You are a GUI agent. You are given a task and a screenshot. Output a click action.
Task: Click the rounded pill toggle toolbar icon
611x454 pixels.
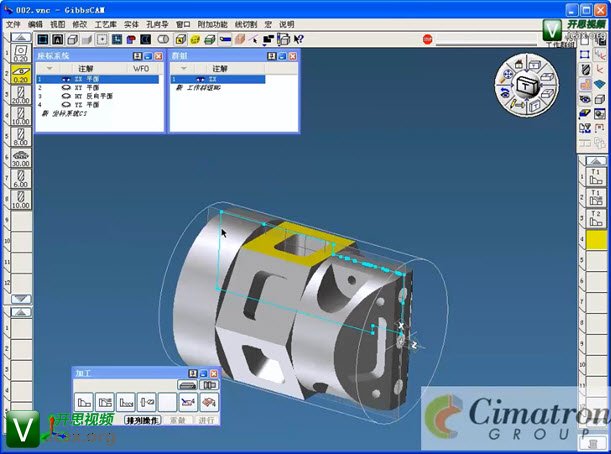pyautogui.click(x=163, y=39)
